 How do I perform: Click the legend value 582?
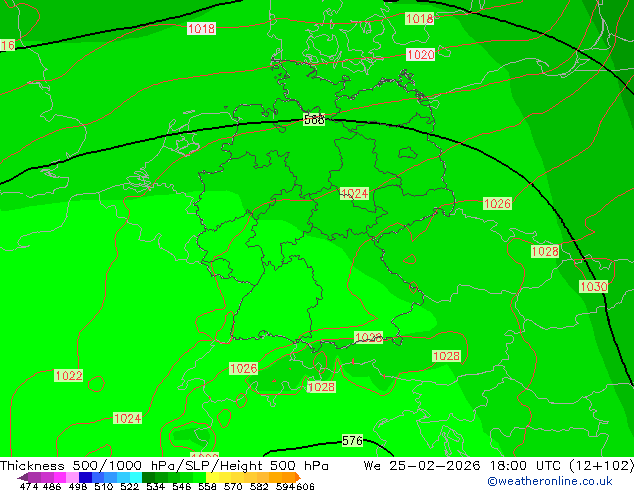pyautogui.click(x=259, y=486)
